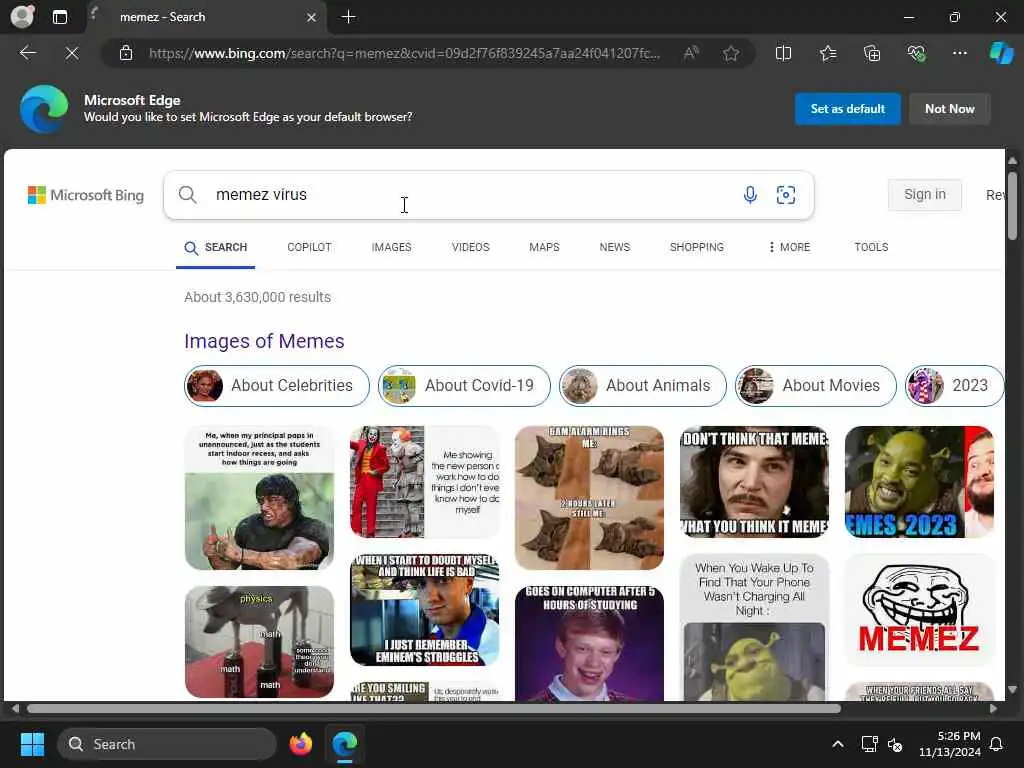
Task: Select the About Movies filter chip
Action: (x=816, y=385)
